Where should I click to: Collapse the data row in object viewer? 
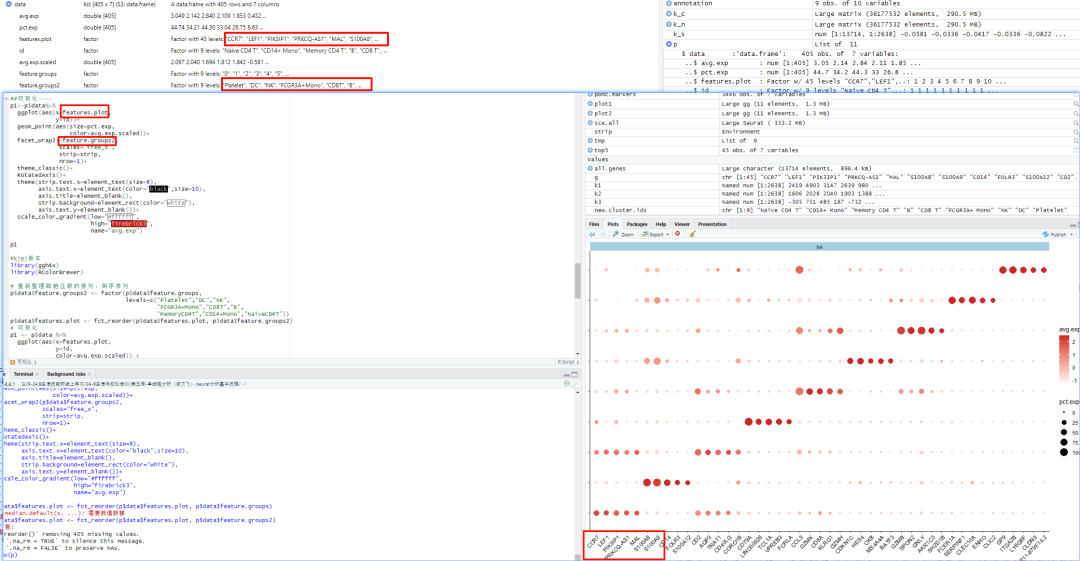coord(8,4)
